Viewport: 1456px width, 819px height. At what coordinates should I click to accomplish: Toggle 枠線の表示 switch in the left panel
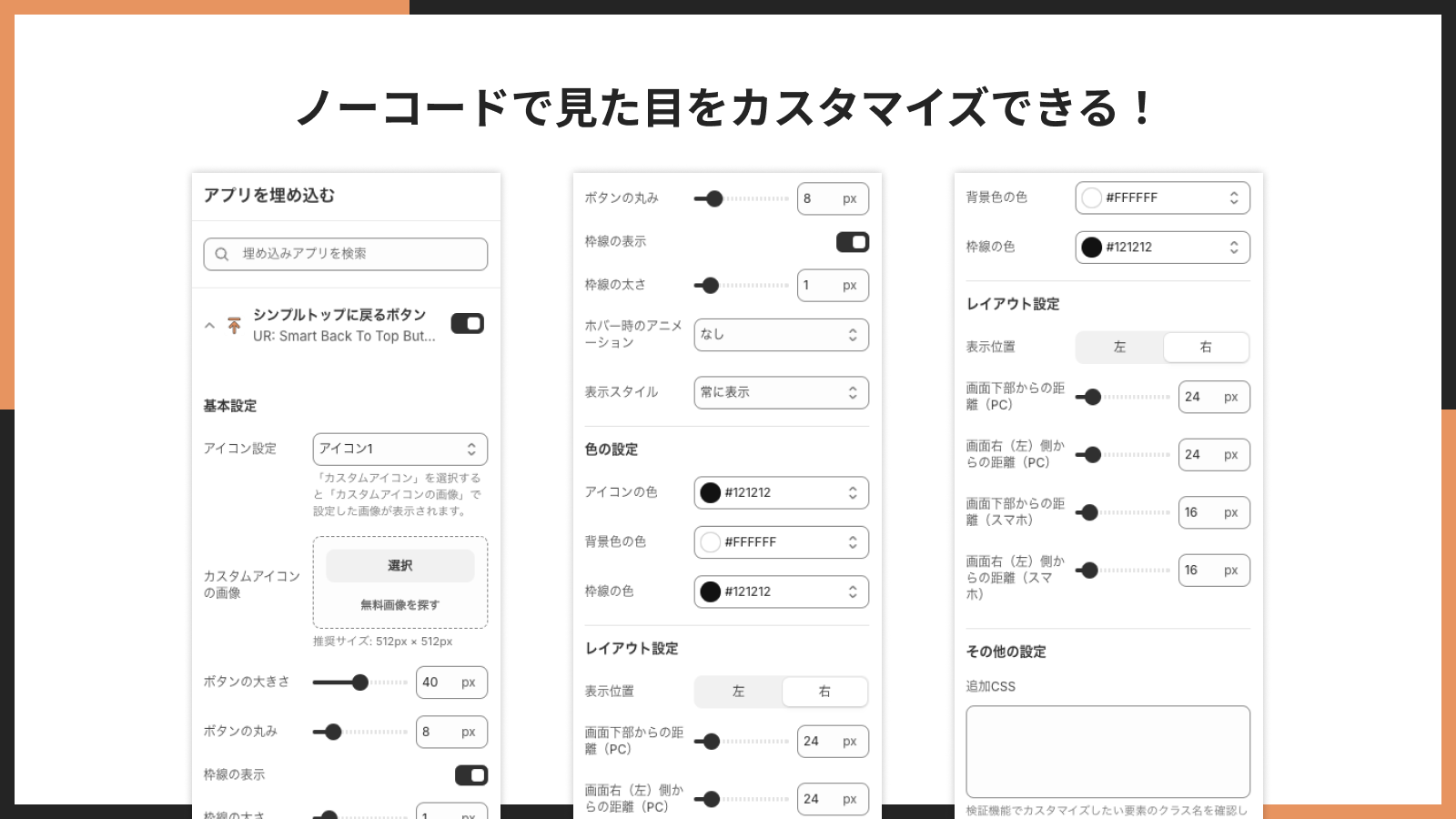point(473,774)
